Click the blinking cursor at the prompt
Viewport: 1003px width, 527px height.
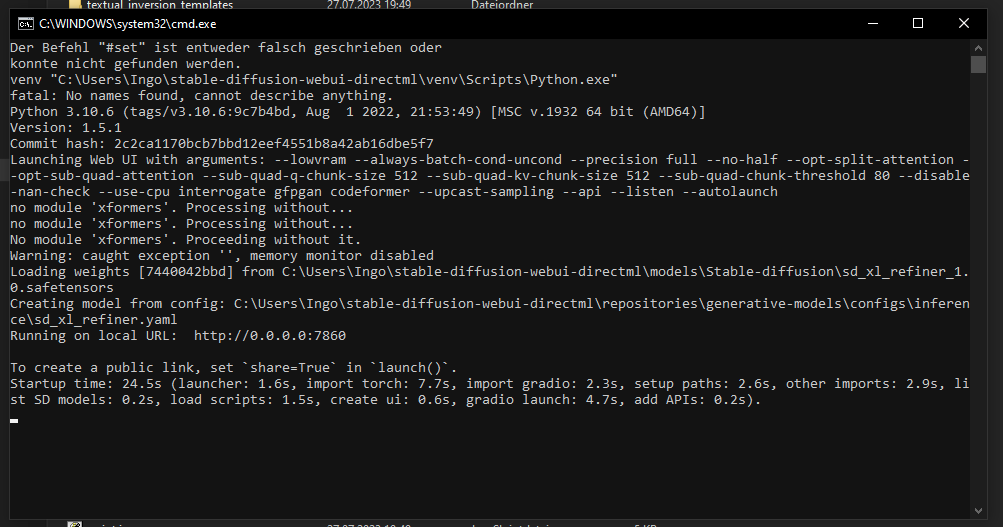pos(14,421)
